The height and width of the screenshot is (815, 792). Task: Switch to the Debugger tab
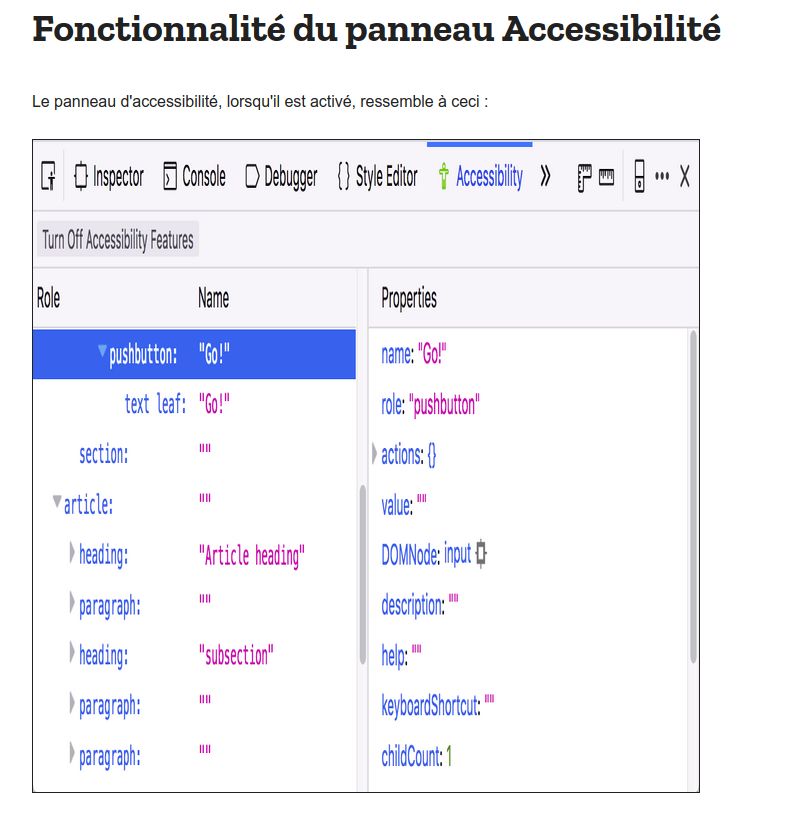tap(281, 177)
